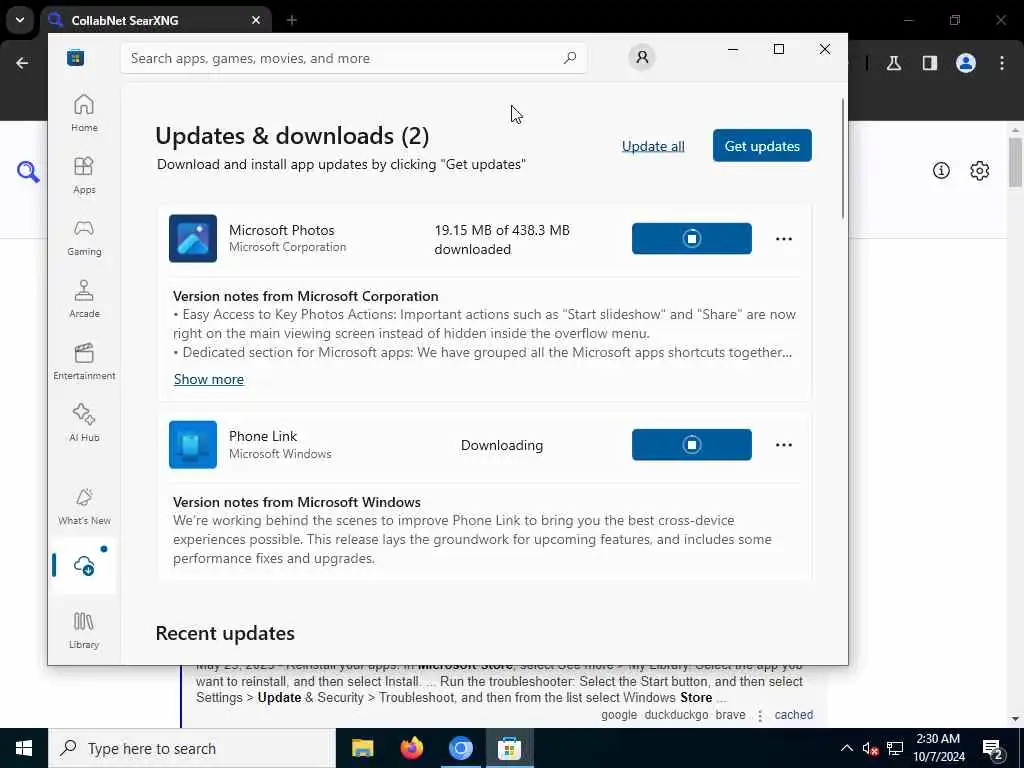Open the Gaming section
The height and width of the screenshot is (768, 1024).
click(x=84, y=237)
